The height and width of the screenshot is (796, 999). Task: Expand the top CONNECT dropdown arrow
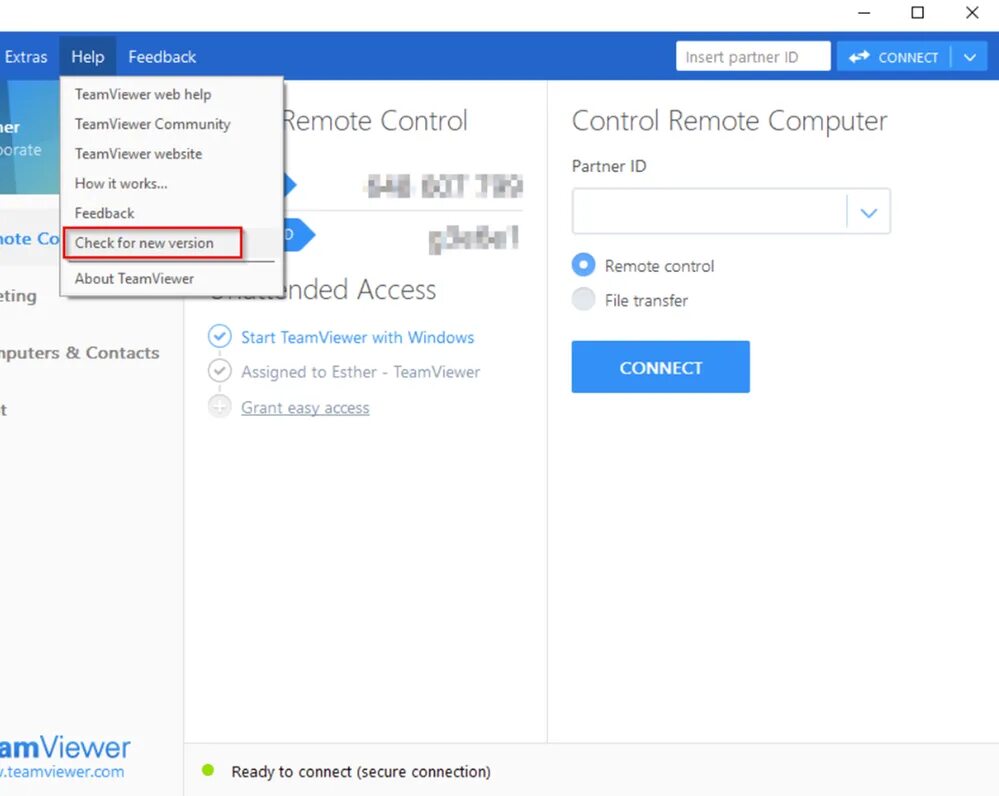click(970, 57)
